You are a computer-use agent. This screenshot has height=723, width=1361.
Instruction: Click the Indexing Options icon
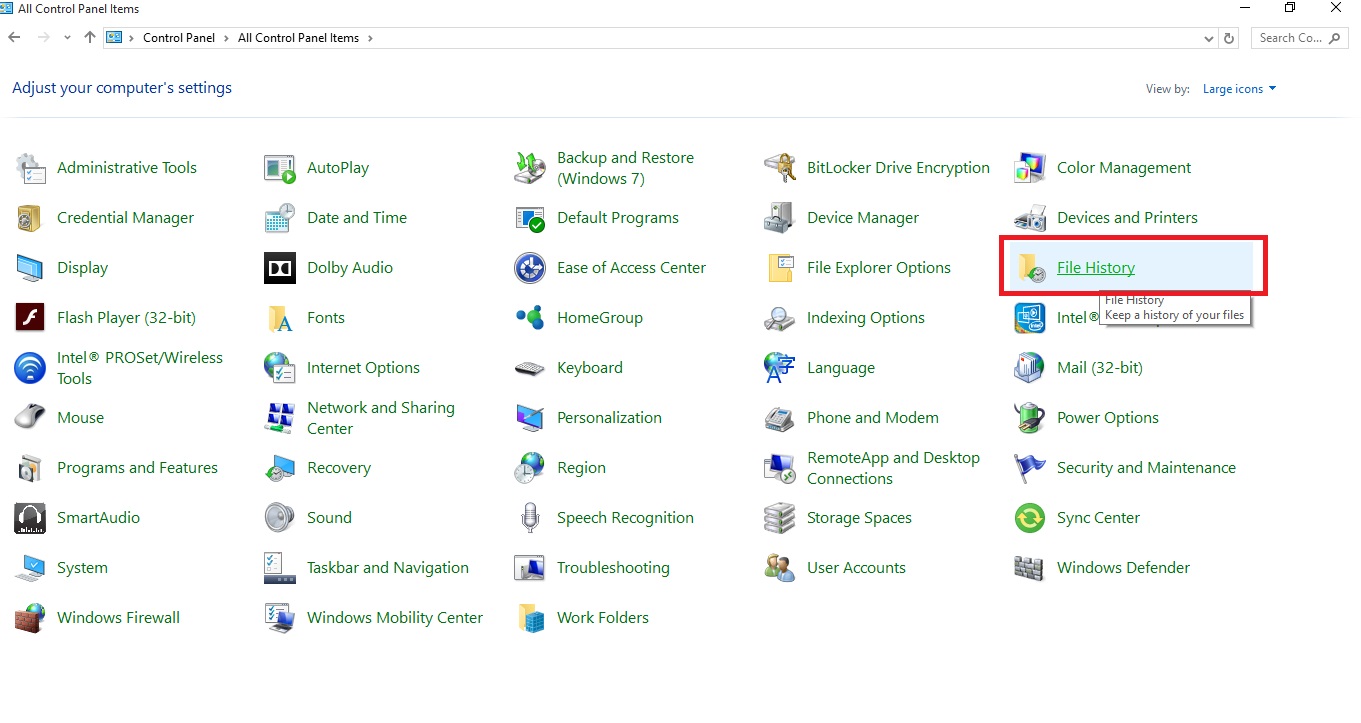point(780,318)
